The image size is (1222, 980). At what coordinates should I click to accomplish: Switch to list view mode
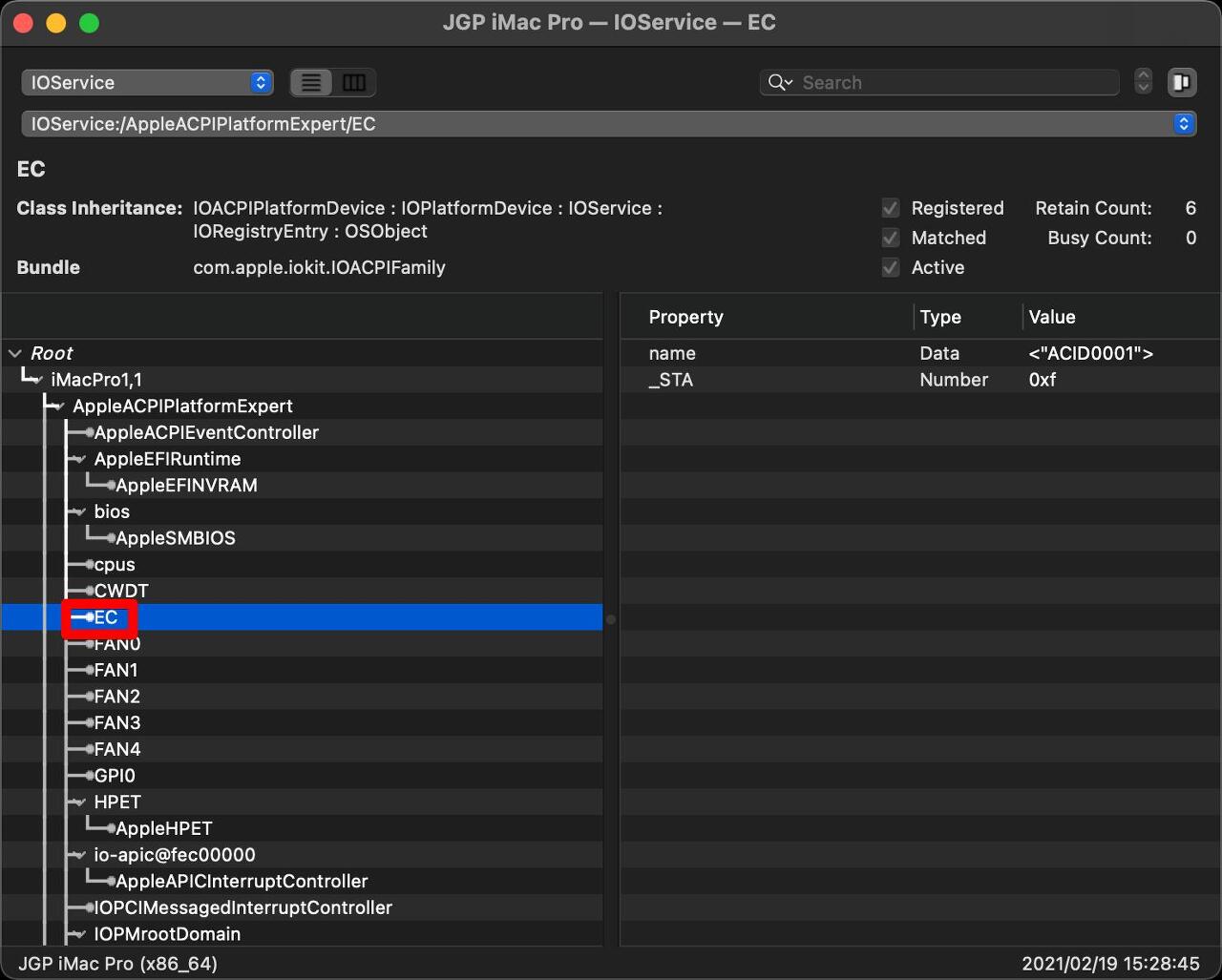[311, 83]
